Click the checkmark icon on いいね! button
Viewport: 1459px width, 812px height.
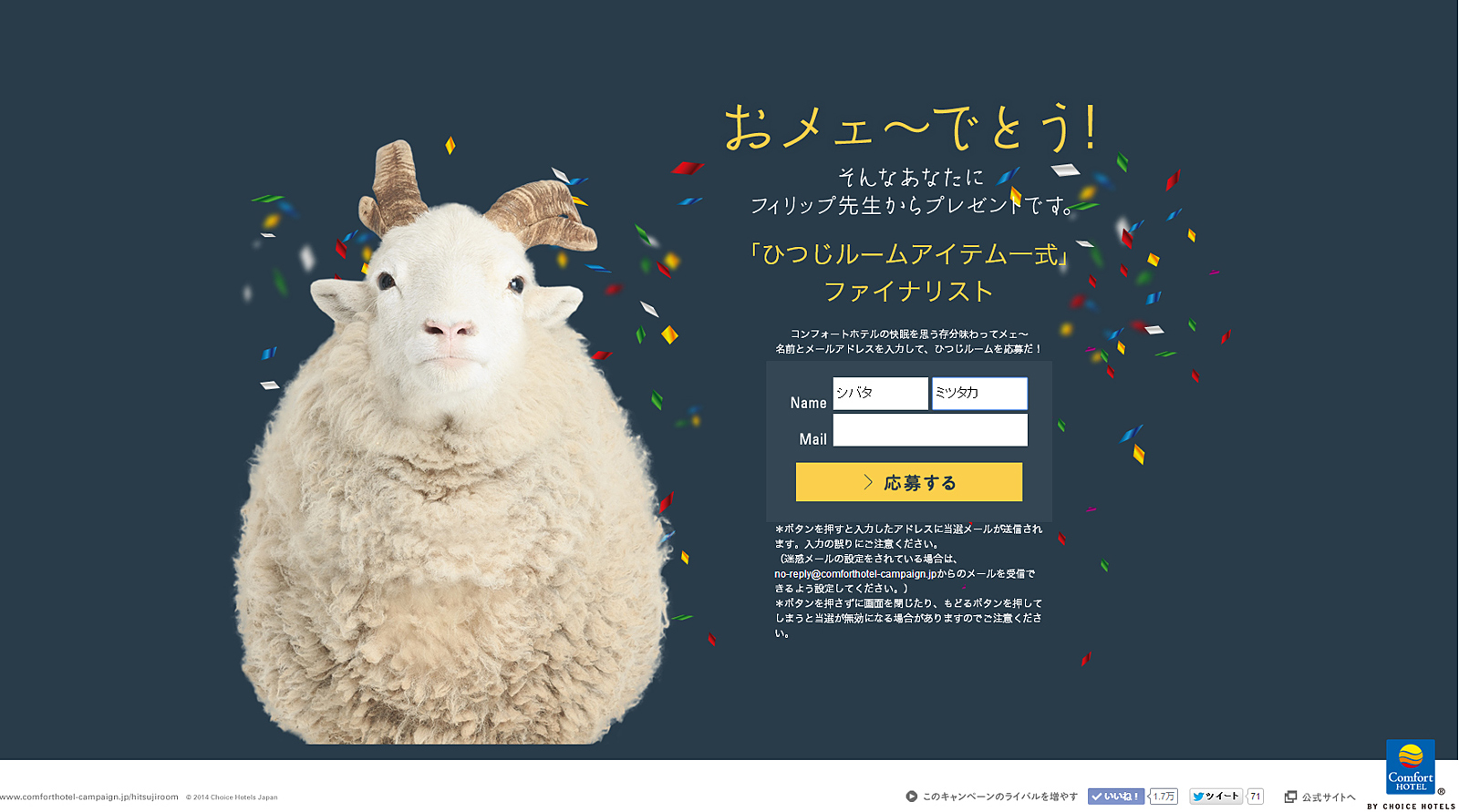click(1096, 797)
